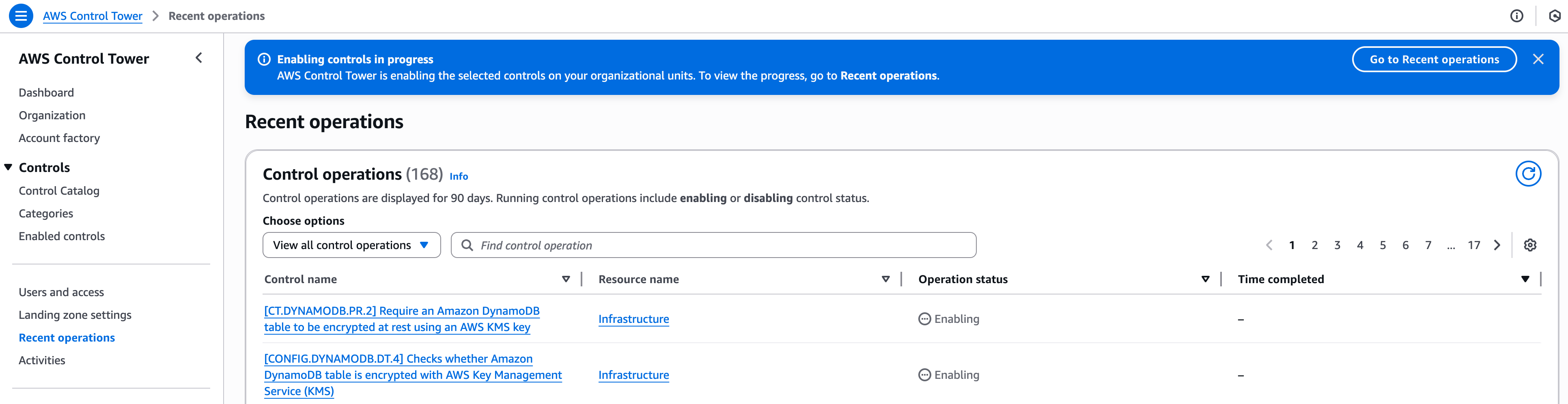Open Control Catalog in sidebar
This screenshot has height=404, width=1568.
point(59,191)
